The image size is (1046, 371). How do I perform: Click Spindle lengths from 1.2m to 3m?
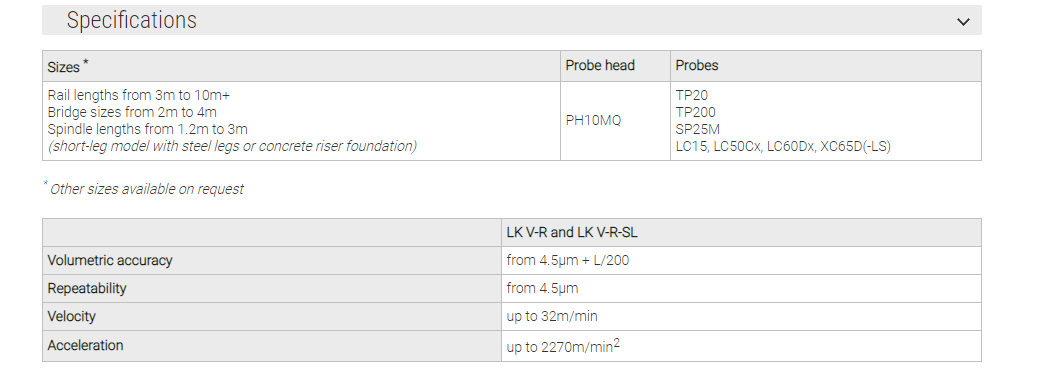[147, 129]
